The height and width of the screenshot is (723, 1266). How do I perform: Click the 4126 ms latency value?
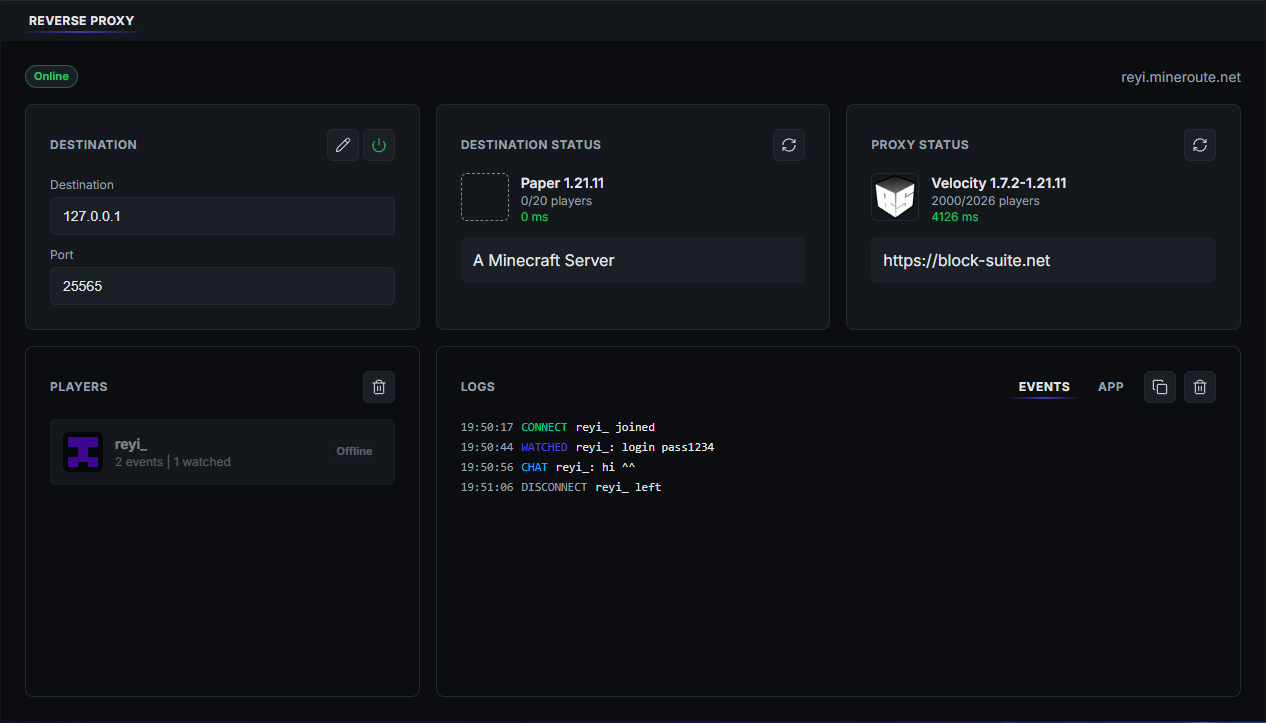tap(955, 217)
